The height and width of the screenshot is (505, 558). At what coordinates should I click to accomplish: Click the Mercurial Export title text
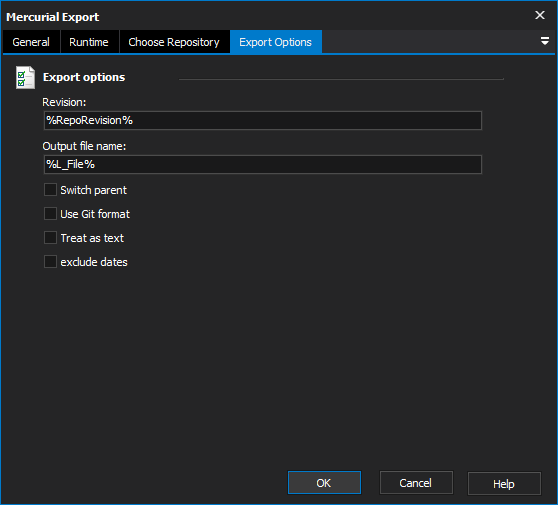click(x=53, y=17)
